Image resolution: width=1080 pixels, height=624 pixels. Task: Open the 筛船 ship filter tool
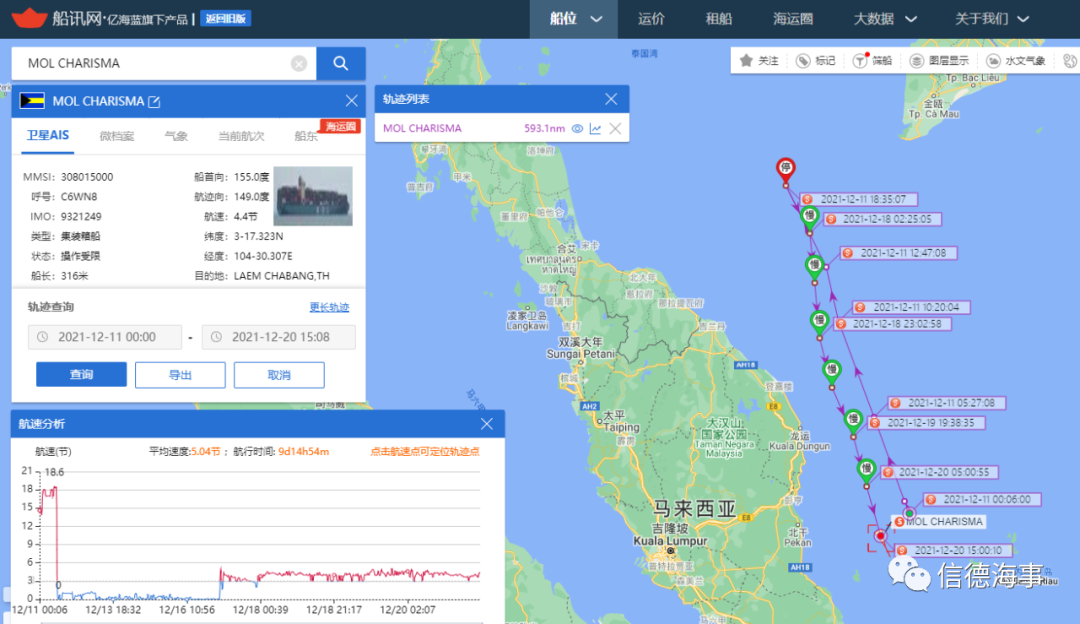coord(872,61)
